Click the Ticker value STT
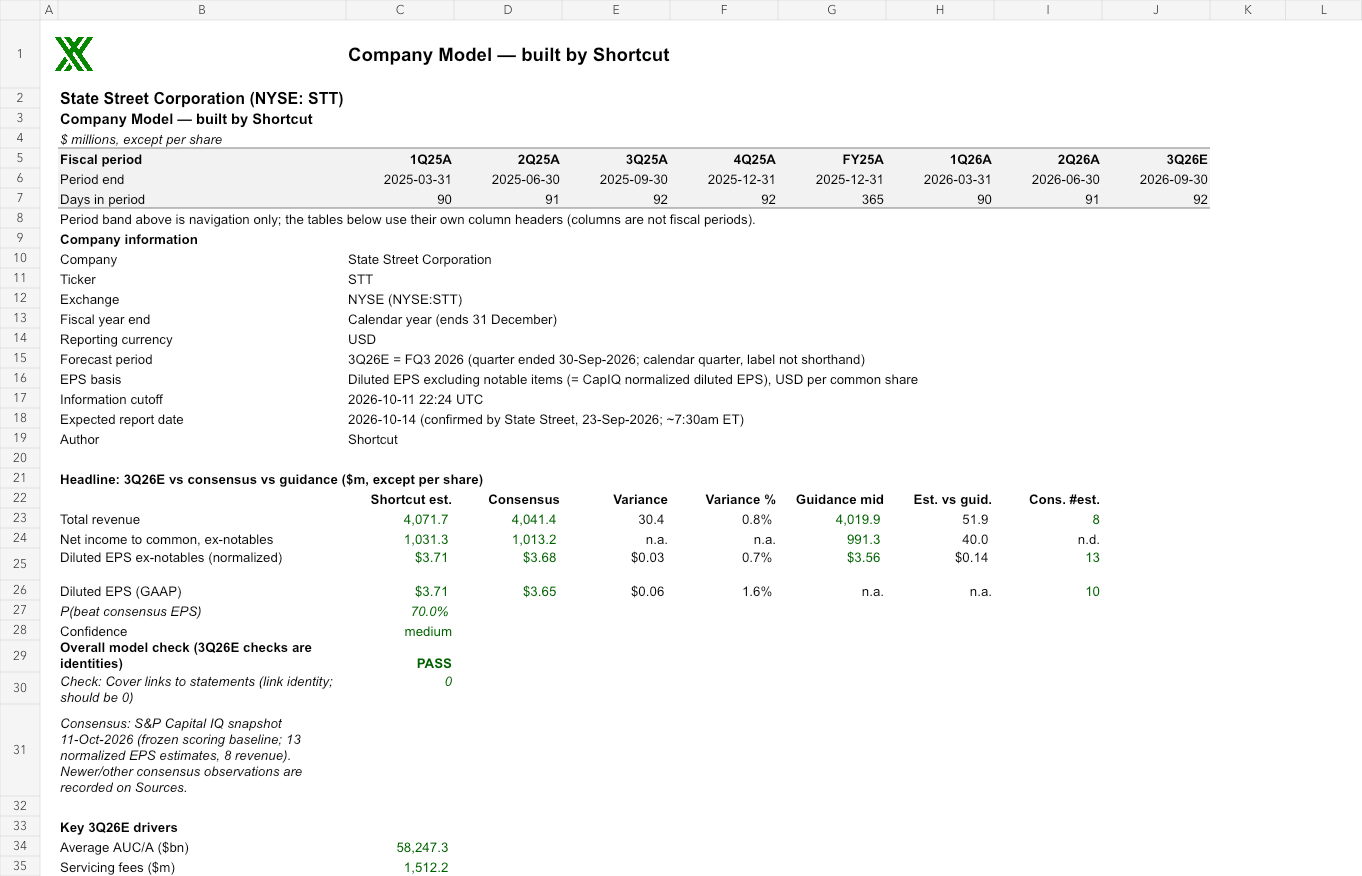 (x=360, y=279)
